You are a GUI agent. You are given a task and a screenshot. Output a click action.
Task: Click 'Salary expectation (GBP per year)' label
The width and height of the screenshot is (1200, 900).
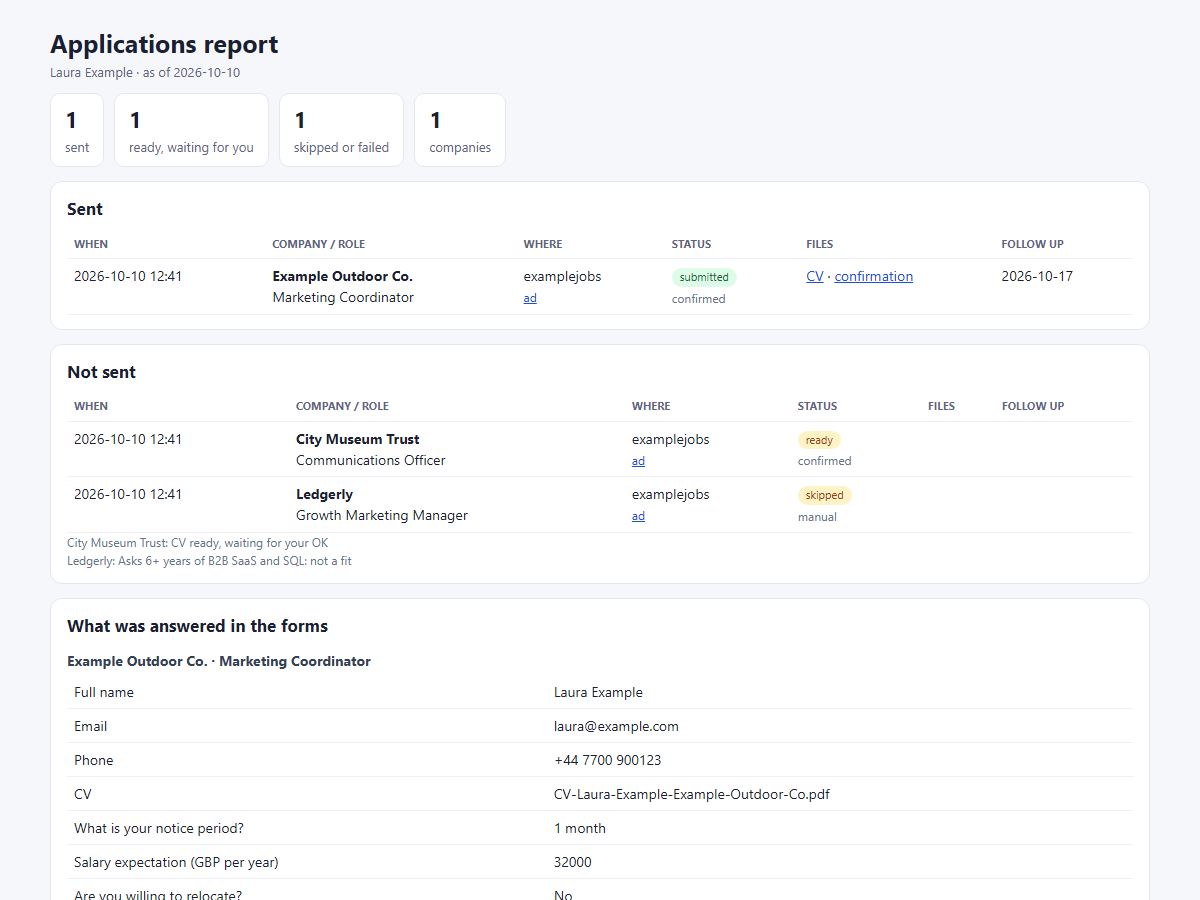[x=176, y=863]
